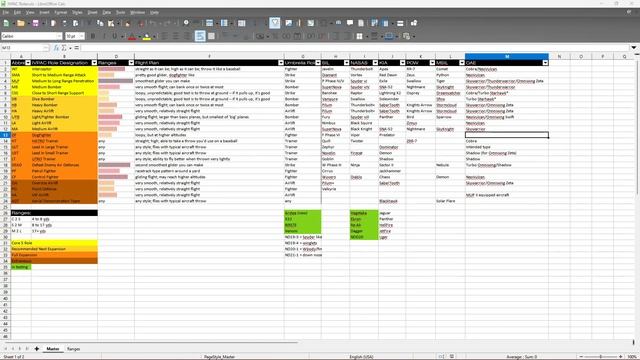Click the Find & Replace icon

point(186,23)
